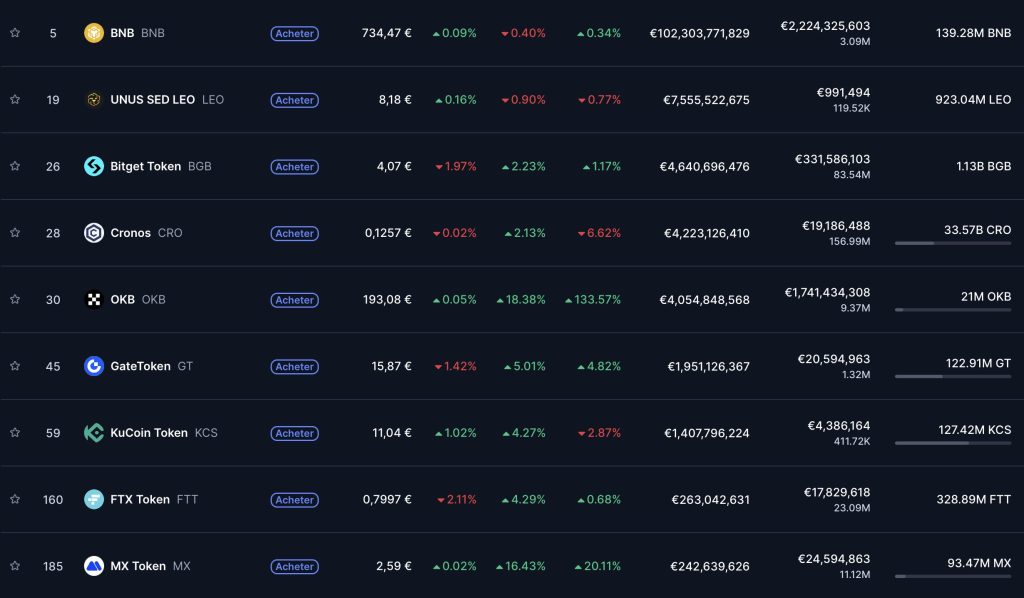Screen dimensions: 1024x598
Task: Click the GateToken logo icon
Action: [94, 366]
